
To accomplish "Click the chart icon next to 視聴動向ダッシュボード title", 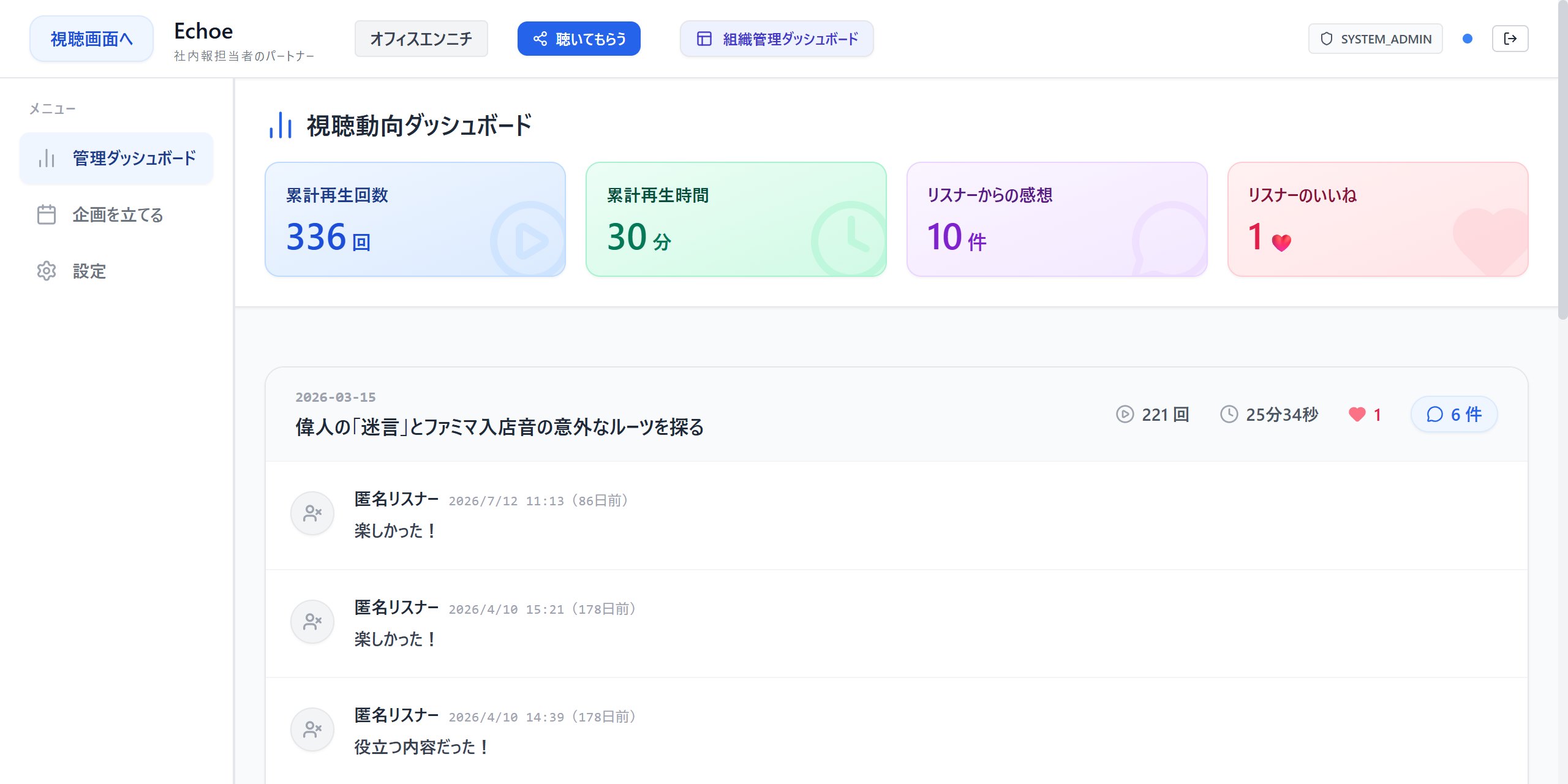I will [281, 125].
